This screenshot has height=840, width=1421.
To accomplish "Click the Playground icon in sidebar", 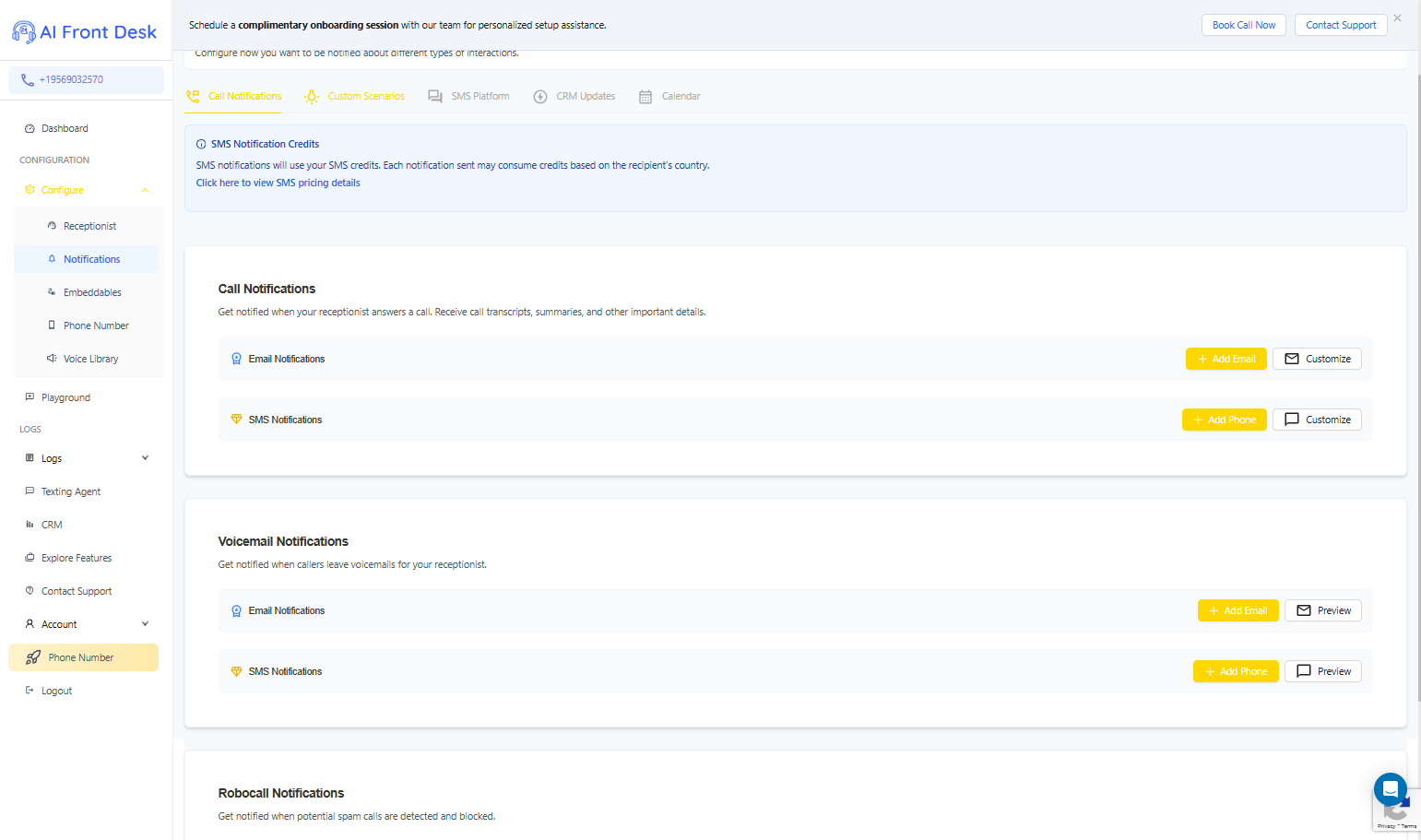I will pyautogui.click(x=30, y=397).
